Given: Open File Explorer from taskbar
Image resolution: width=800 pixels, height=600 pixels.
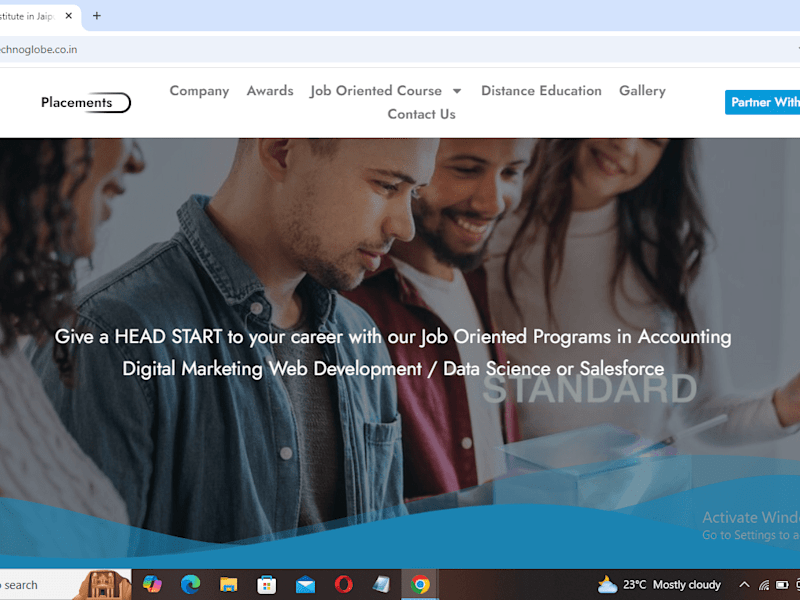Looking at the screenshot, I should coord(229,585).
